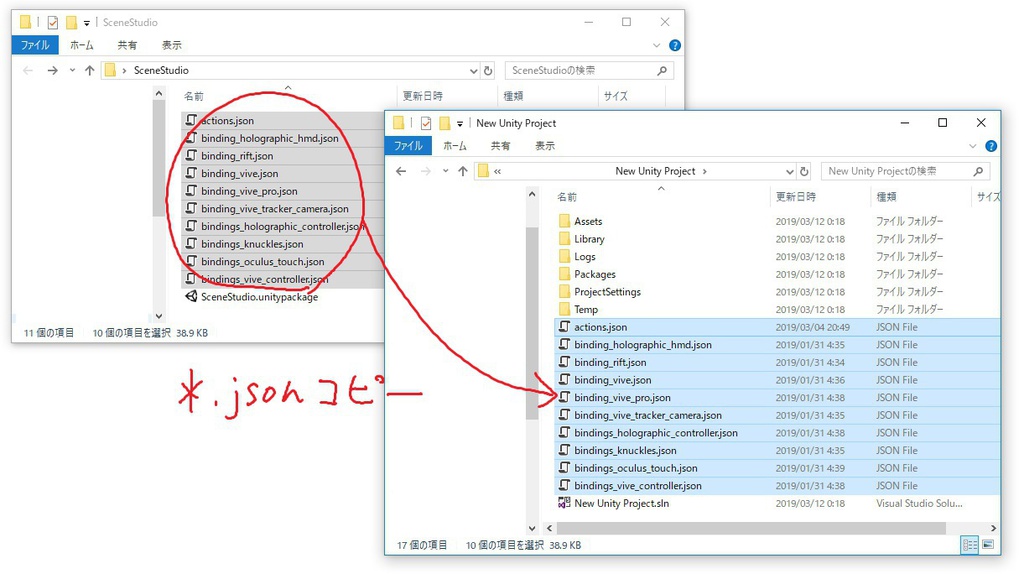The height and width of the screenshot is (574, 1024).
Task: Open the 表示 tab in SceneStudio window
Action: click(172, 45)
